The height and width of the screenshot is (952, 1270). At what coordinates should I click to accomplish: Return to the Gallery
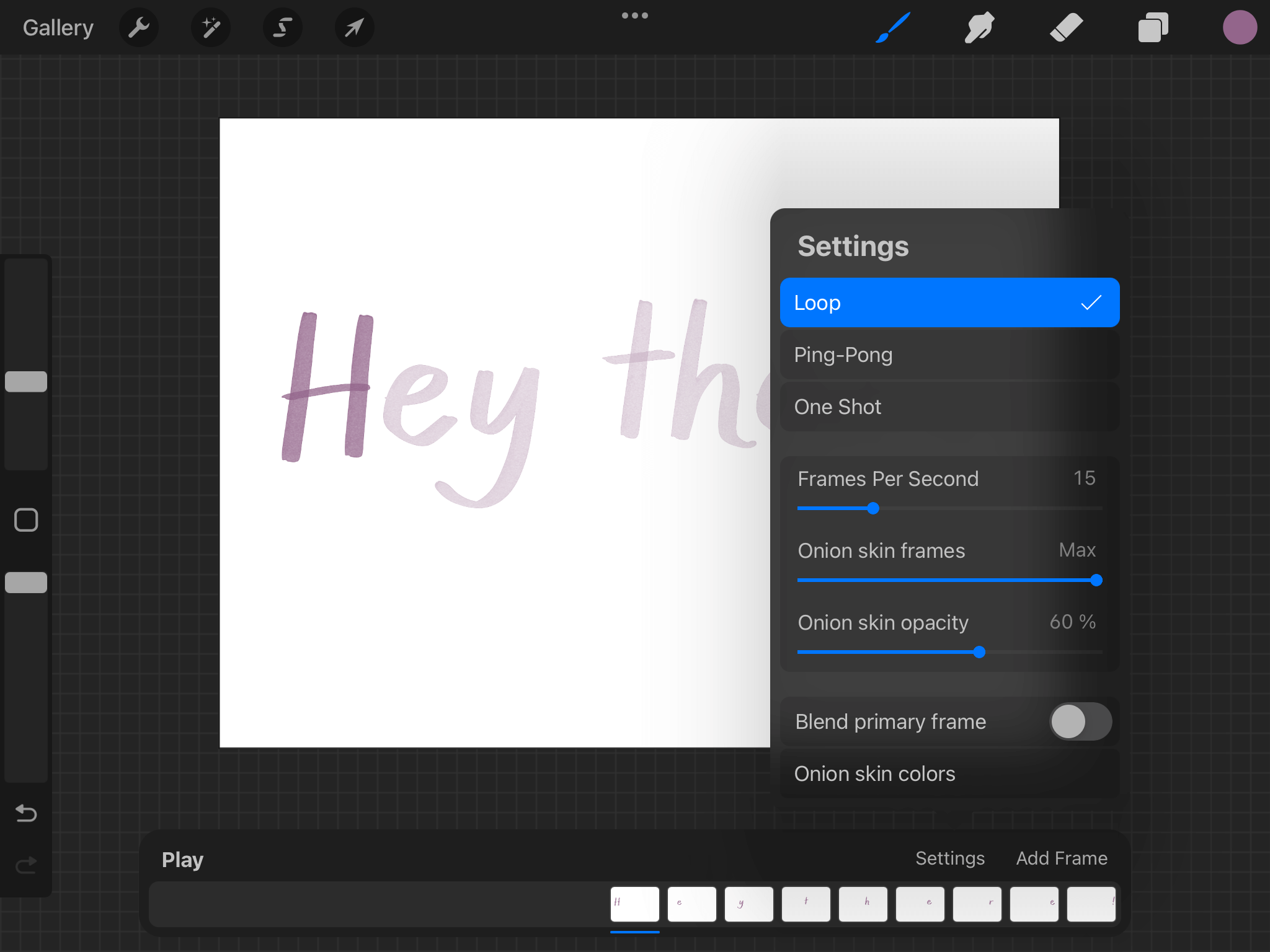[58, 27]
